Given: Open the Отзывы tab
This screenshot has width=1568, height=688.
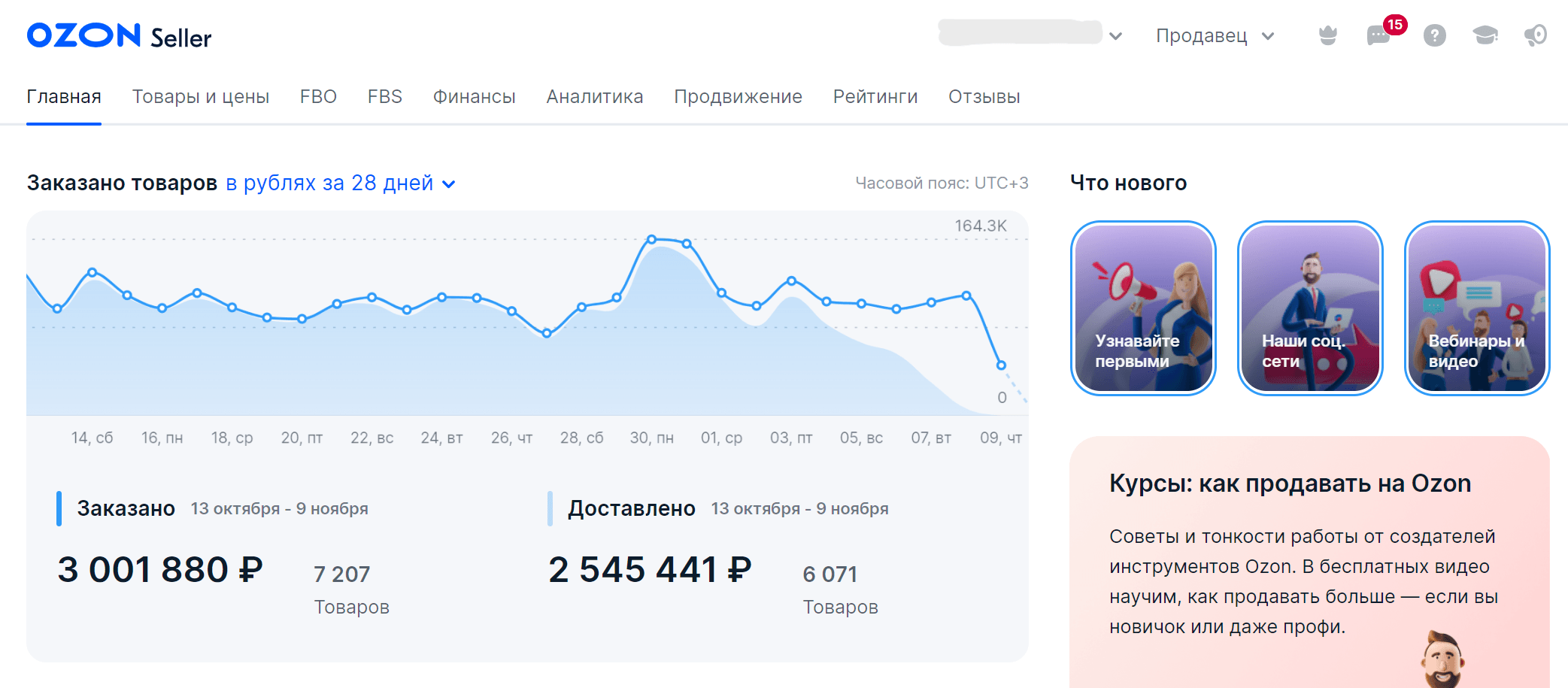Looking at the screenshot, I should pyautogui.click(x=984, y=97).
